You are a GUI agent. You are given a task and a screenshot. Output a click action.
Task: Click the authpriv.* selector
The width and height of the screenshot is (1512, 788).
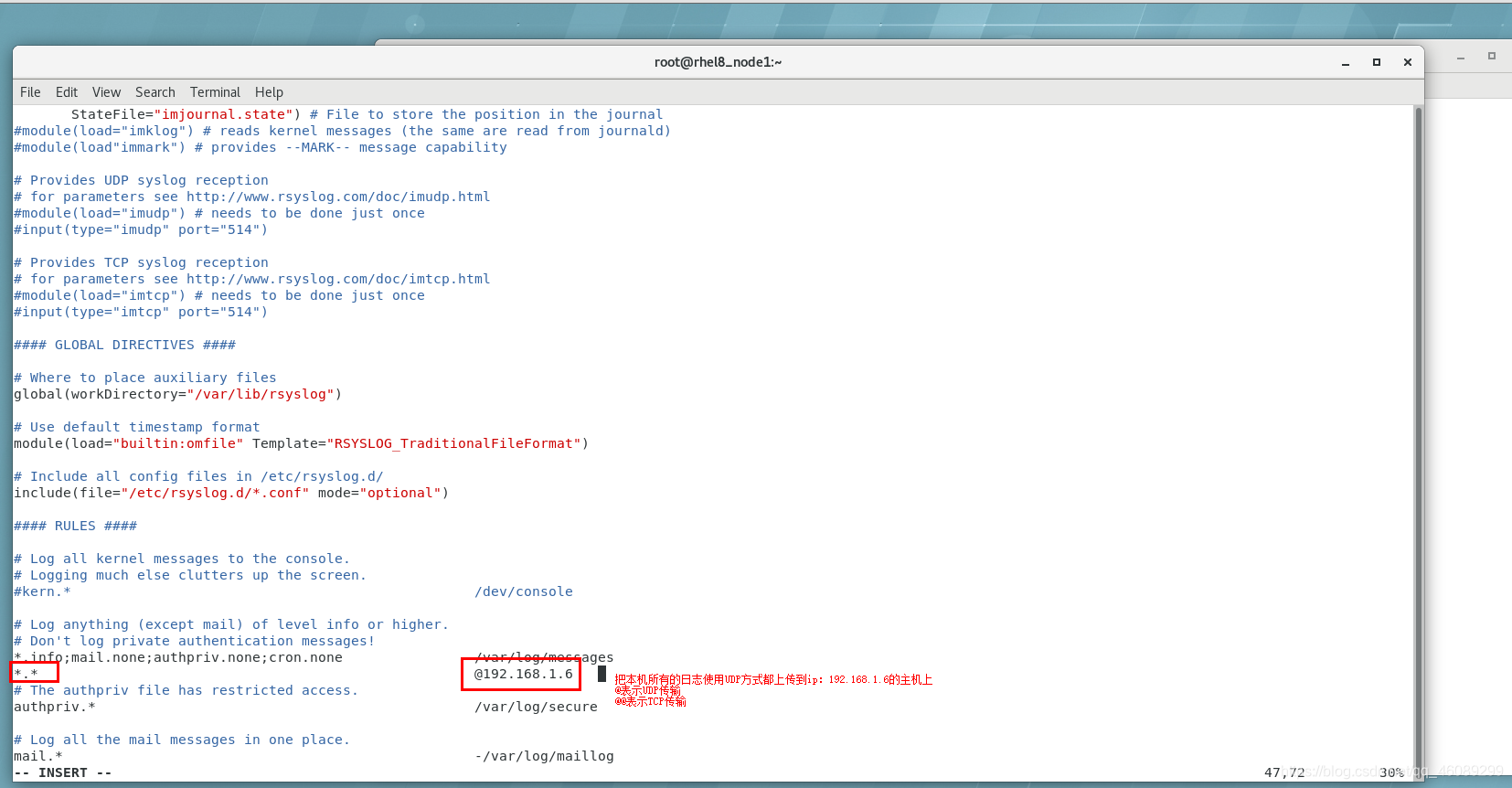[55, 707]
